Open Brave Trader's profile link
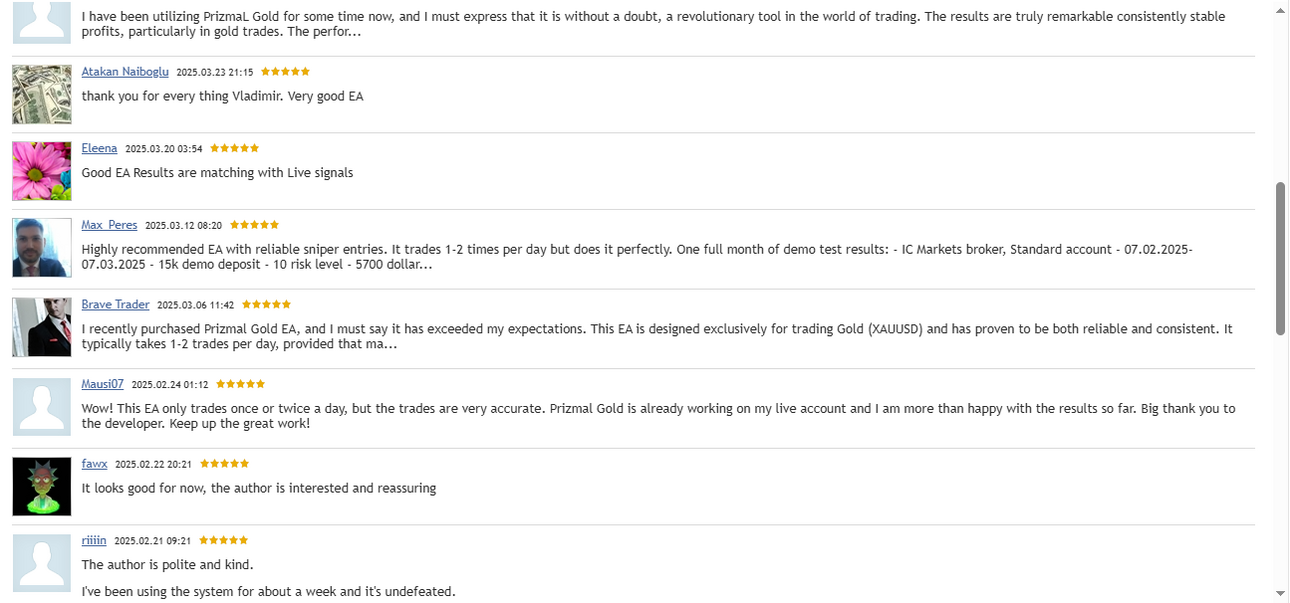Viewport: 1290px width, 603px height. coord(115,304)
